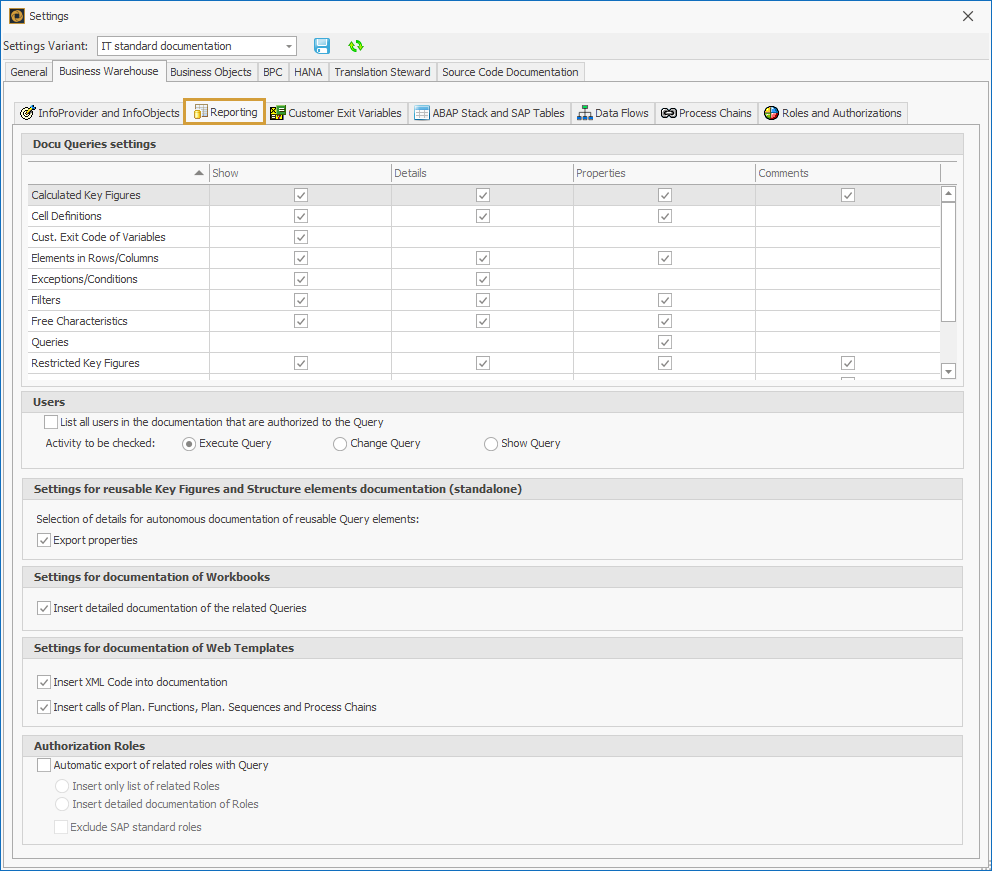992x871 pixels.
Task: Refresh settings using the green arrows icon
Action: click(355, 45)
